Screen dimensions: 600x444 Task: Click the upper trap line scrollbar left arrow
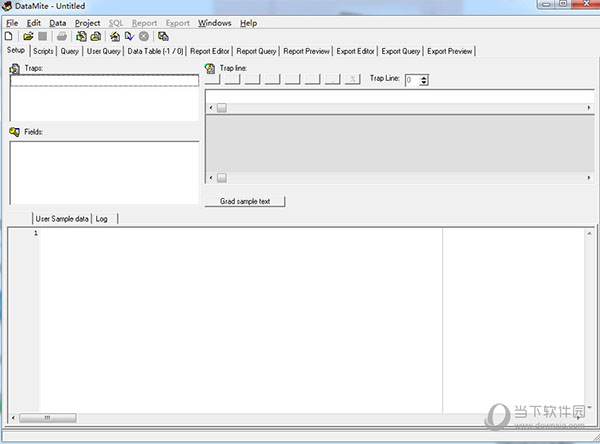pos(210,108)
